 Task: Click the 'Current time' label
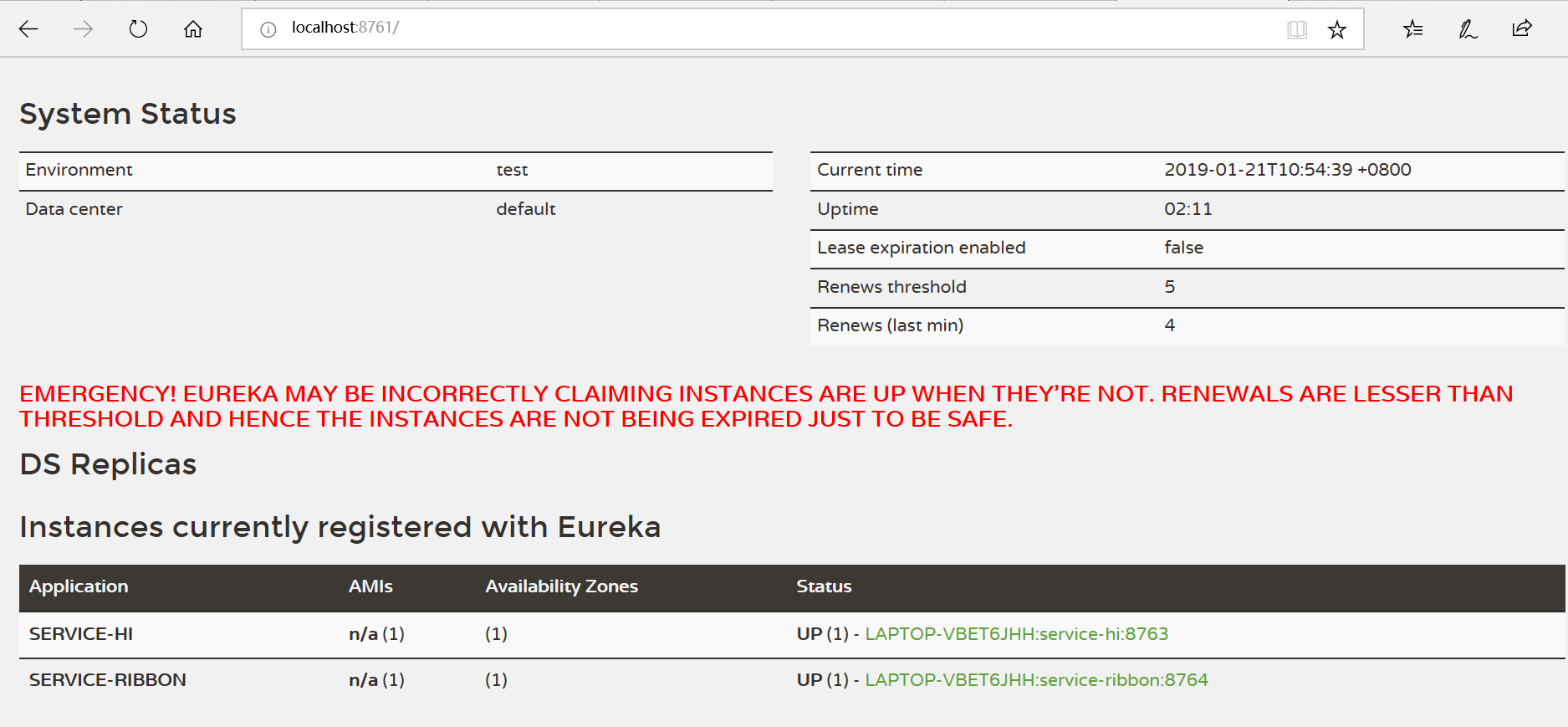coord(870,170)
